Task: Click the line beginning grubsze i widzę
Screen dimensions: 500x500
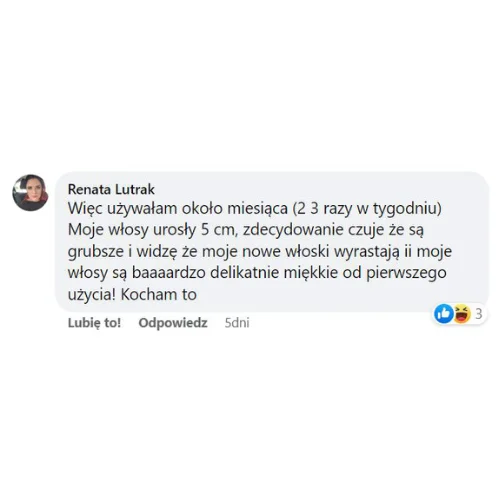Action: click(x=260, y=251)
